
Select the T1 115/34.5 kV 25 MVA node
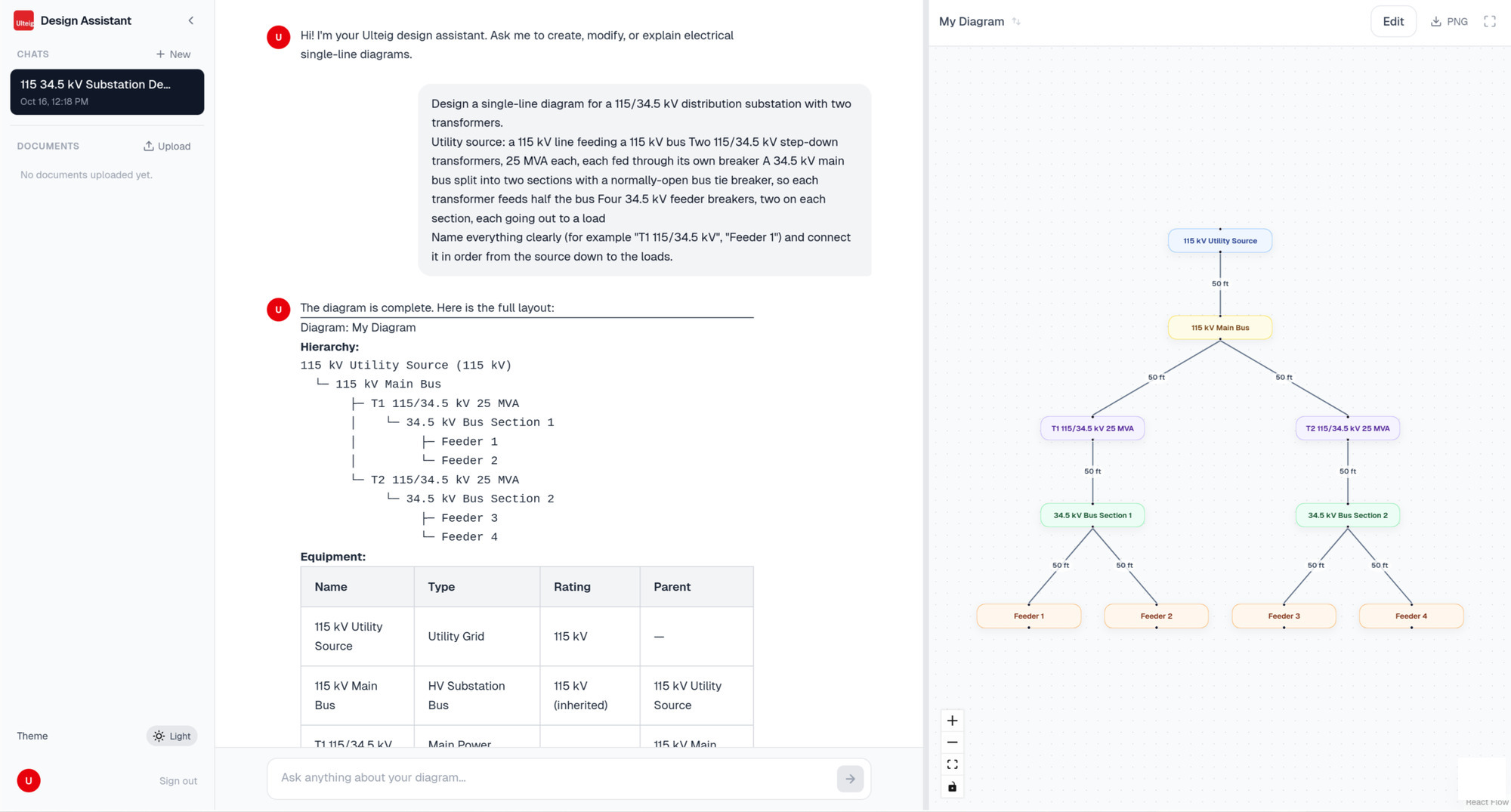1092,428
